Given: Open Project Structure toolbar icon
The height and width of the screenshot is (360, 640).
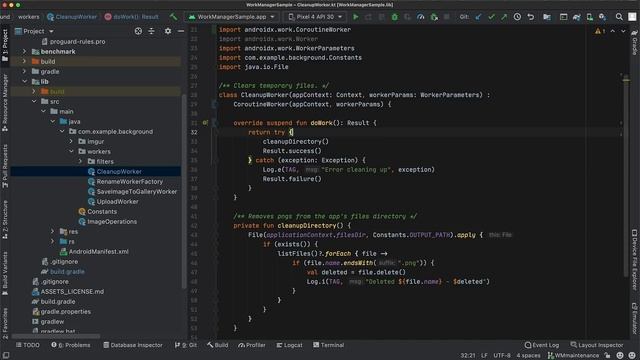Looking at the screenshot, I should click(x=547, y=17).
